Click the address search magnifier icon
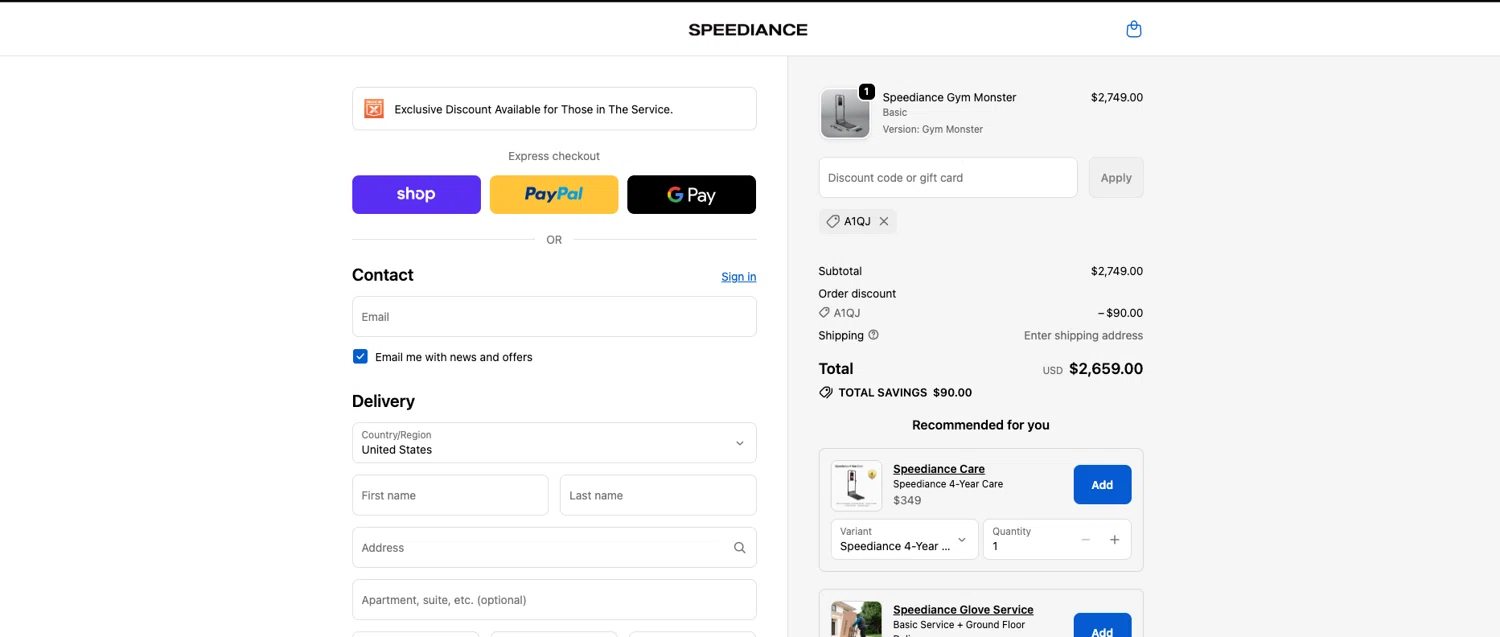The image size is (1500, 637). 740,547
